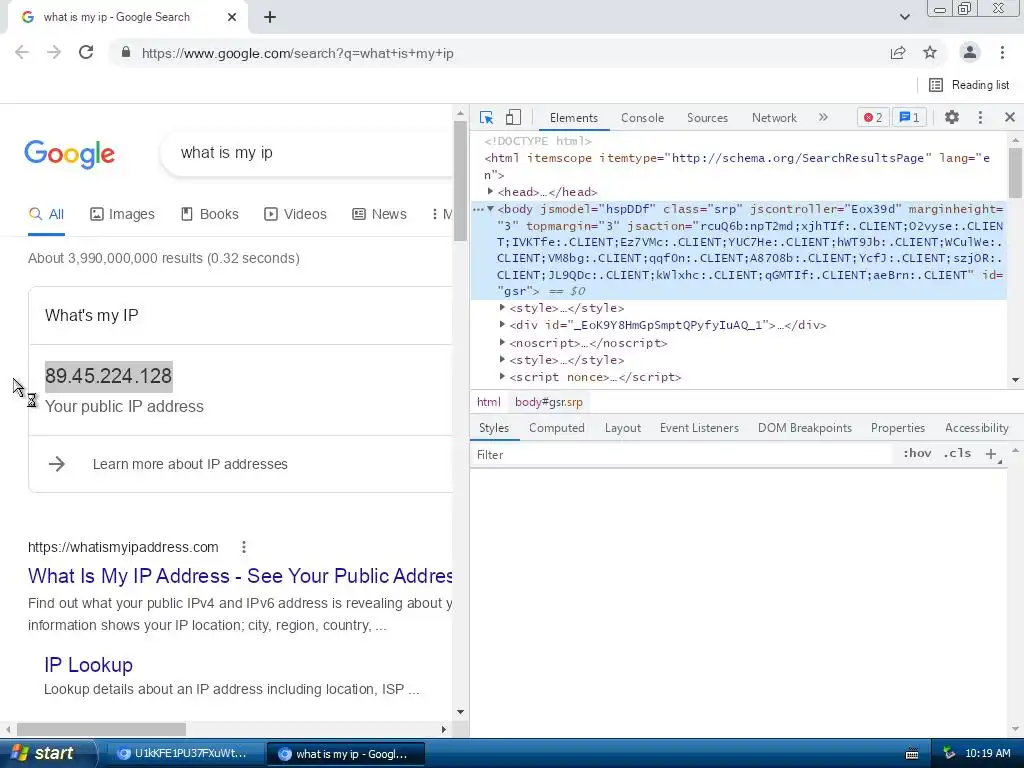Open the Computed styles tab
Image resolution: width=1024 pixels, height=768 pixels.
556,428
